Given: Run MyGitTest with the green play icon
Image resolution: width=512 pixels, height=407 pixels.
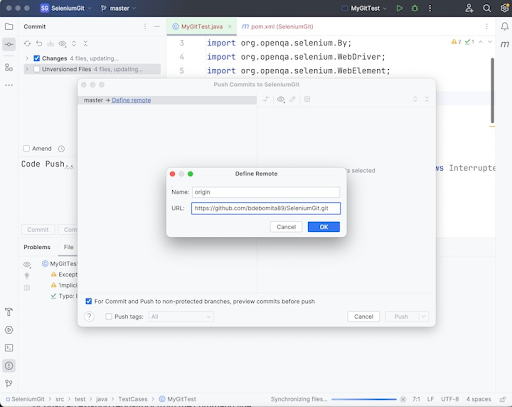Looking at the screenshot, I should pyautogui.click(x=399, y=8).
